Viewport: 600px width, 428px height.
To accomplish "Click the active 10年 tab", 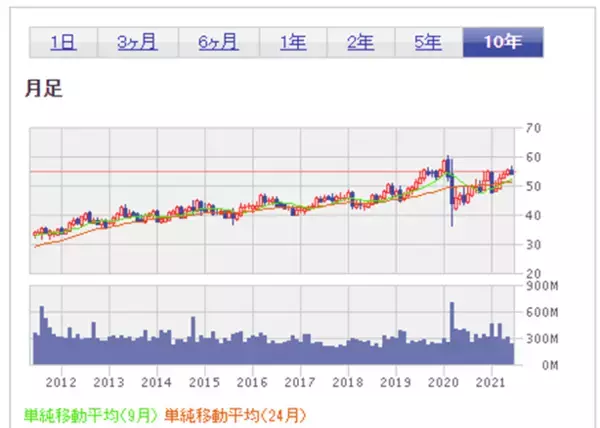I will point(502,43).
